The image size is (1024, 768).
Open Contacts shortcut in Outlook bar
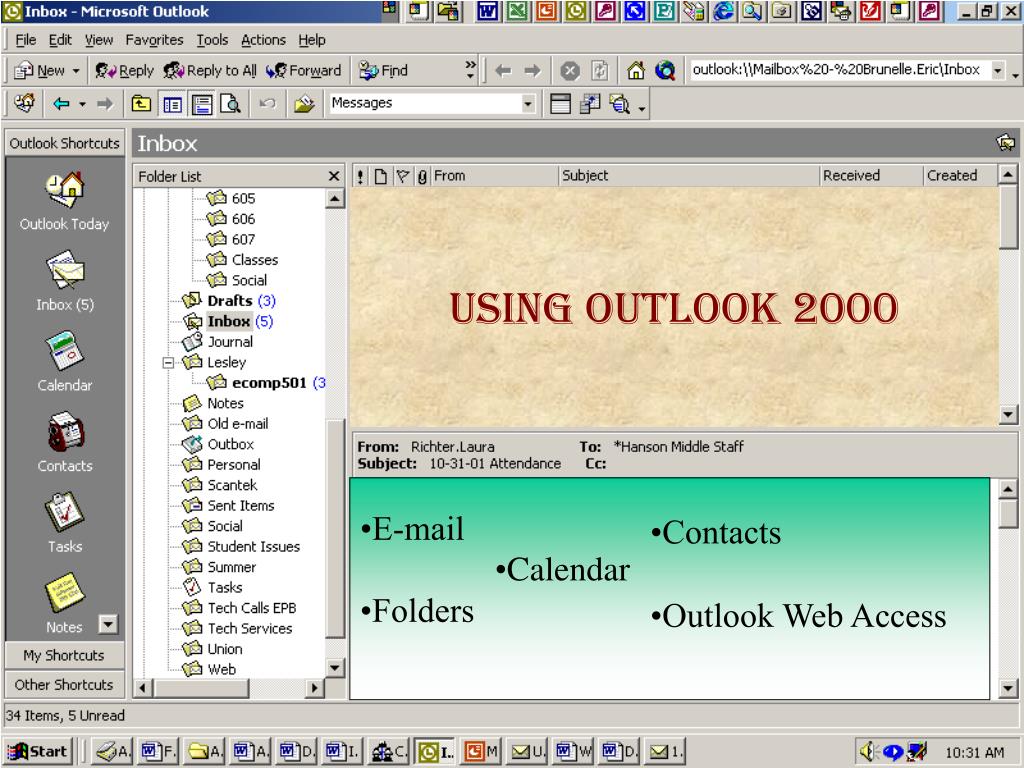coord(65,442)
